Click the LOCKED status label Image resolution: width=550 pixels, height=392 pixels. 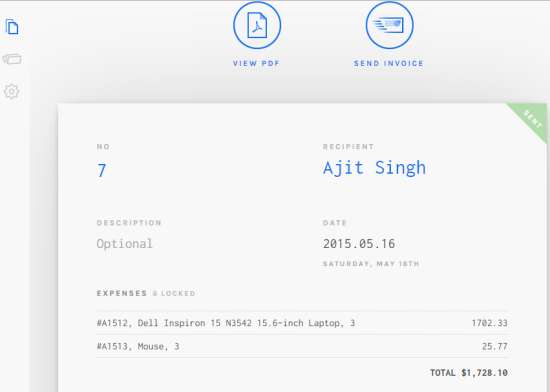click(x=178, y=293)
